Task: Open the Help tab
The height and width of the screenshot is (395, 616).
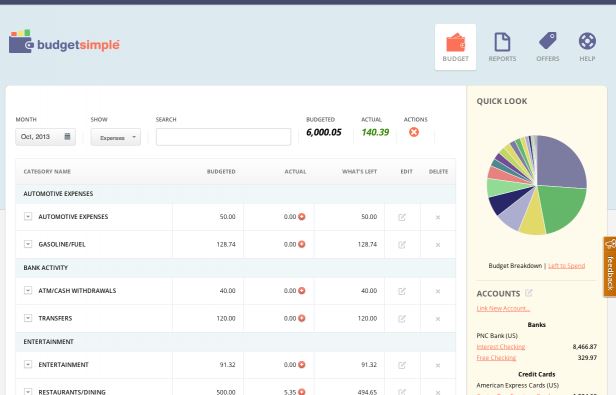Action: [x=587, y=47]
